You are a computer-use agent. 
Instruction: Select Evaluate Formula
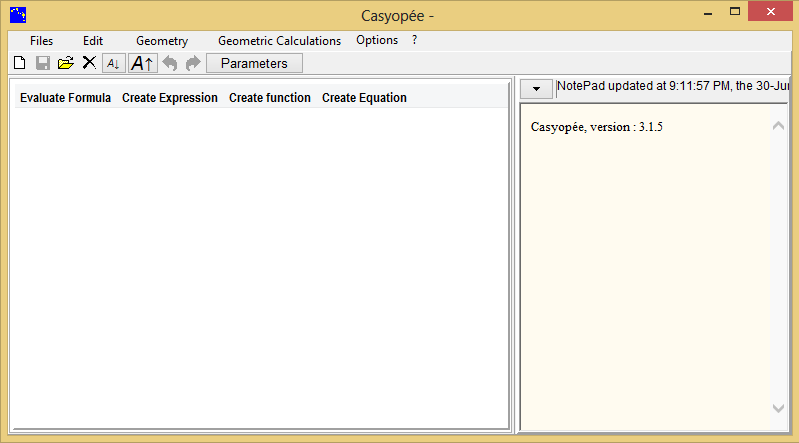[65, 98]
